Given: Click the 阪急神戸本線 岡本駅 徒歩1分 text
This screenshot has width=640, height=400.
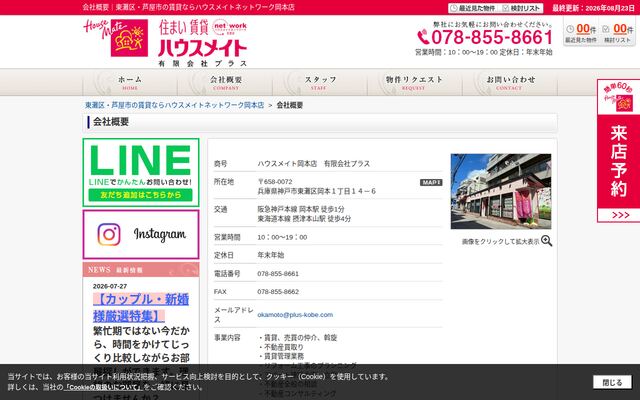Looking at the screenshot, I should click(x=301, y=209).
